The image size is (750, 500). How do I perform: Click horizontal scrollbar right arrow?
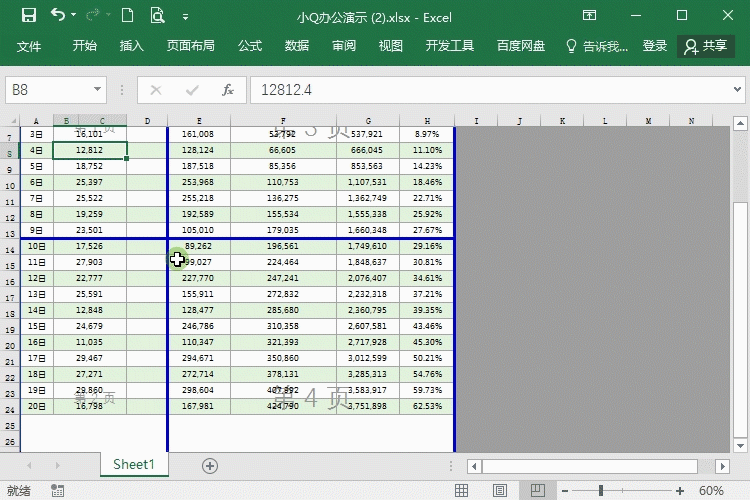(722, 466)
